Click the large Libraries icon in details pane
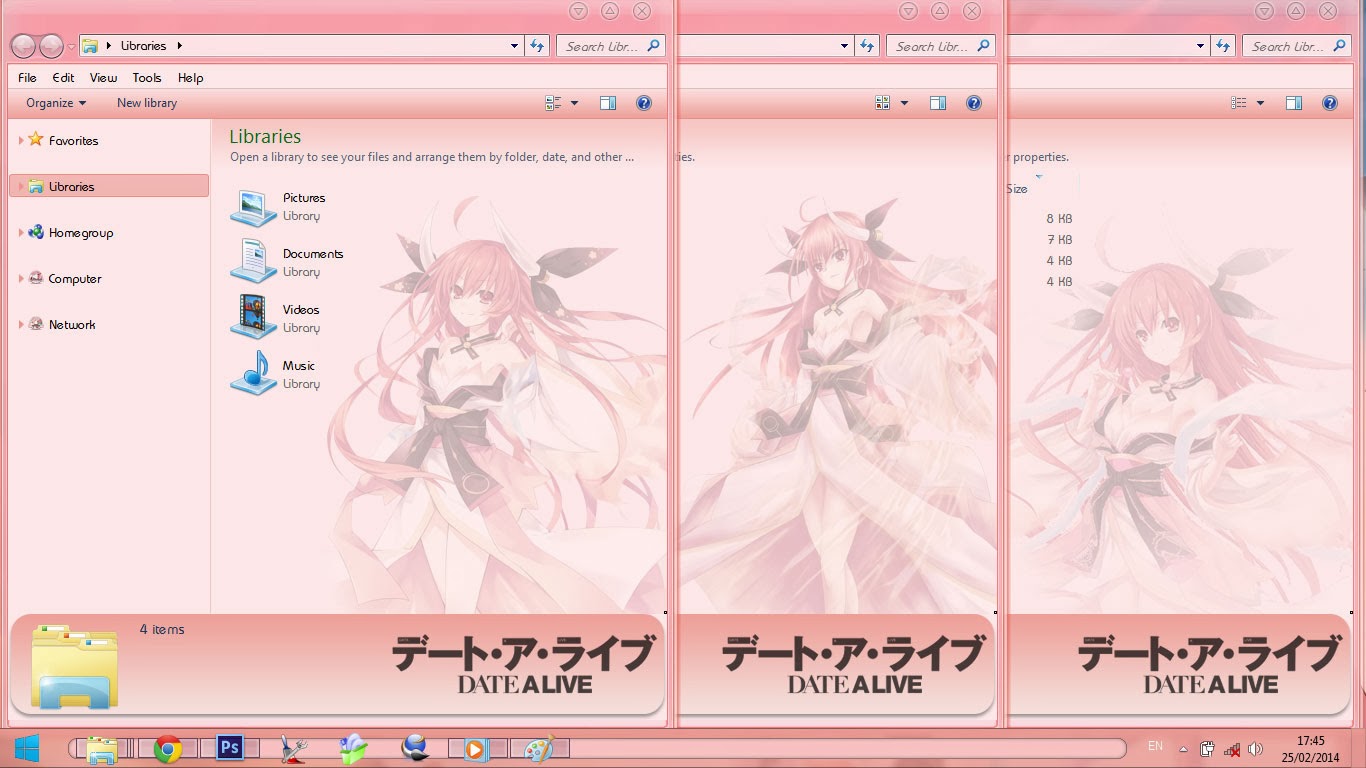This screenshot has width=1366, height=768. tap(75, 665)
